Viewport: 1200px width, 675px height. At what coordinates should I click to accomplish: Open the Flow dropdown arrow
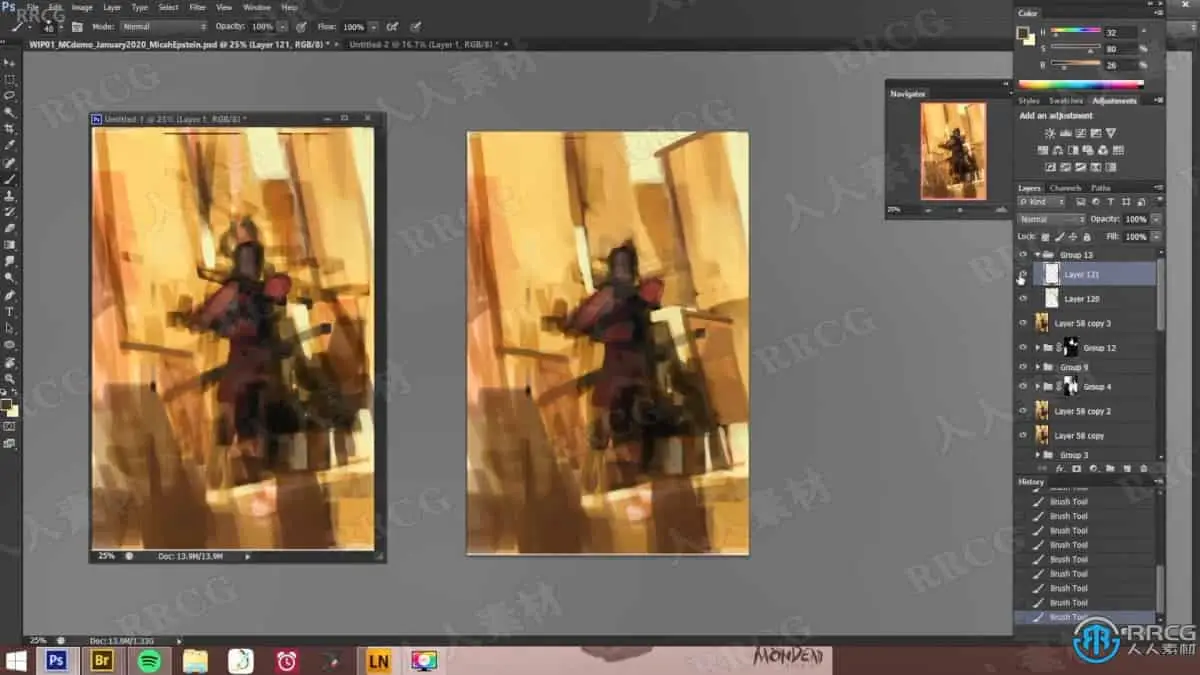point(372,26)
